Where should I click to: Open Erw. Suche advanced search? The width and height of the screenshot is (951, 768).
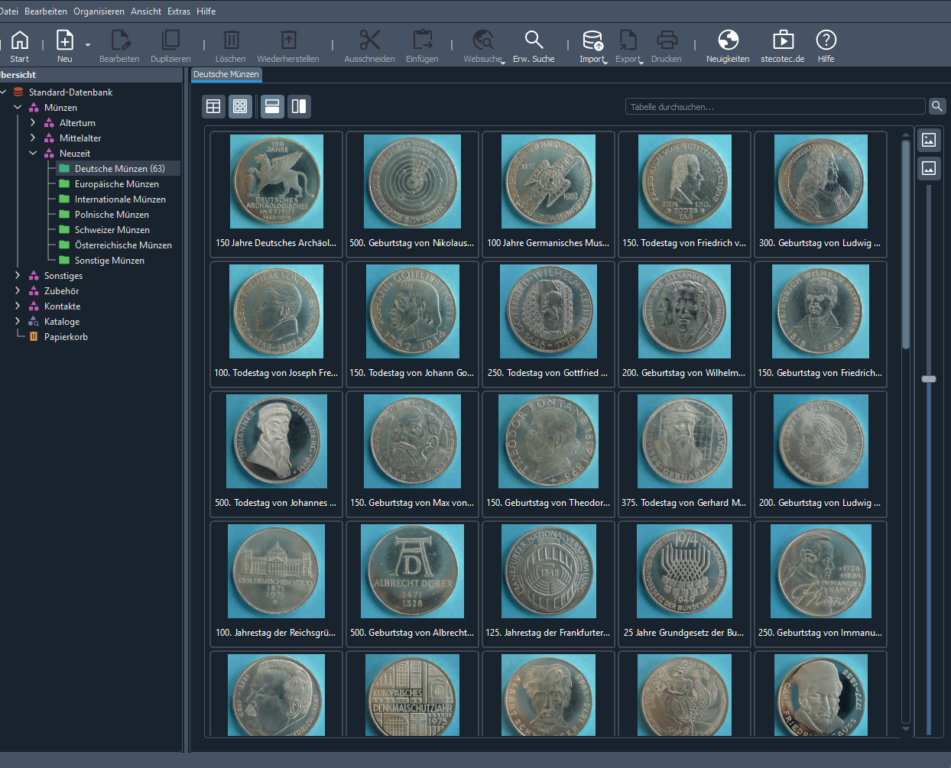534,41
